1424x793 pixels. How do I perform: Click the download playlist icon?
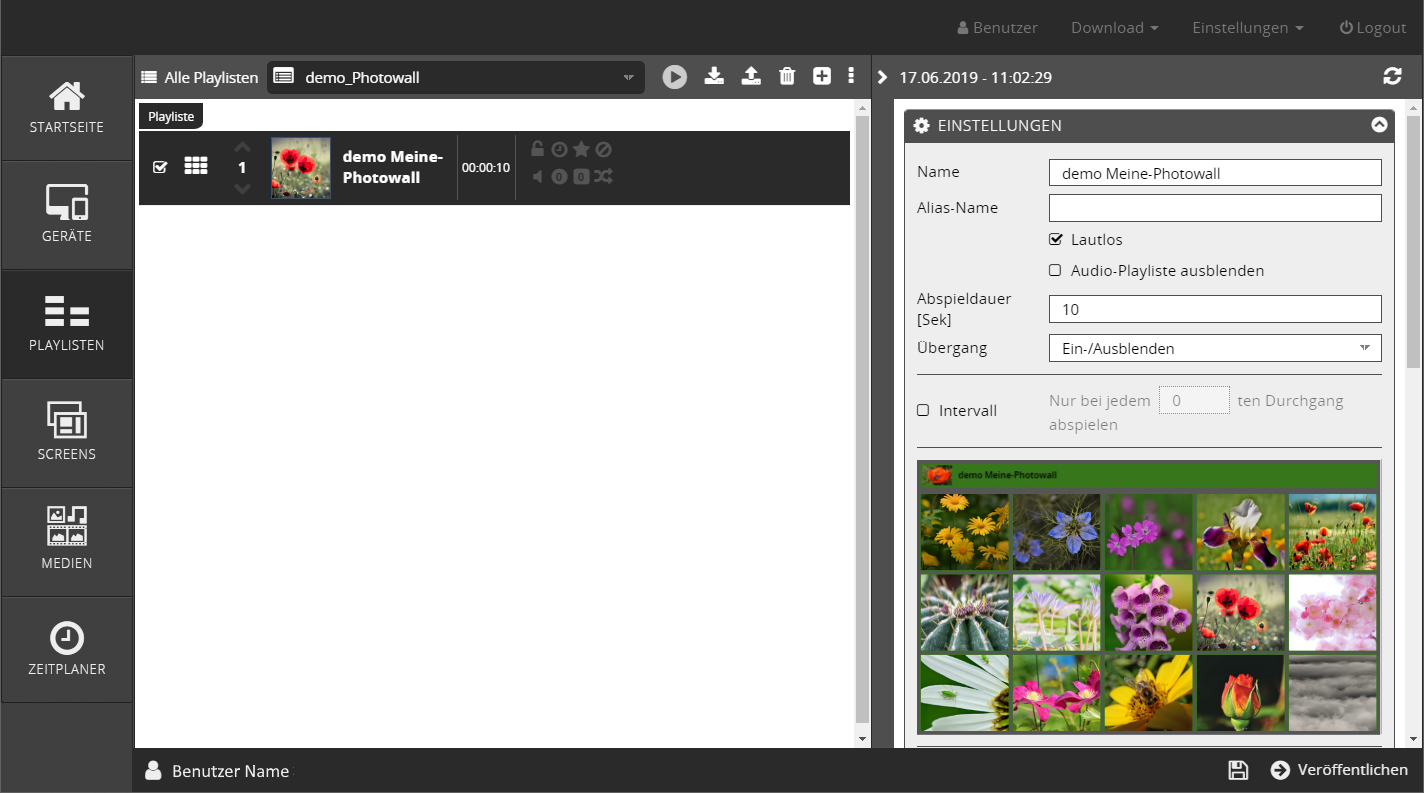(714, 76)
